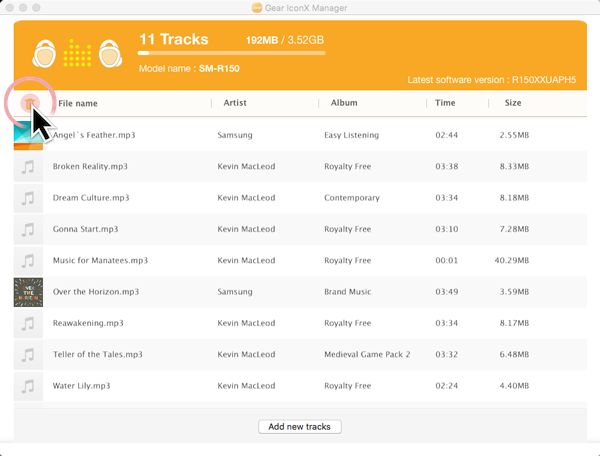The image size is (600, 456).
Task: Click music note icon for Teller of the Tales.mp3
Action: pos(28,355)
